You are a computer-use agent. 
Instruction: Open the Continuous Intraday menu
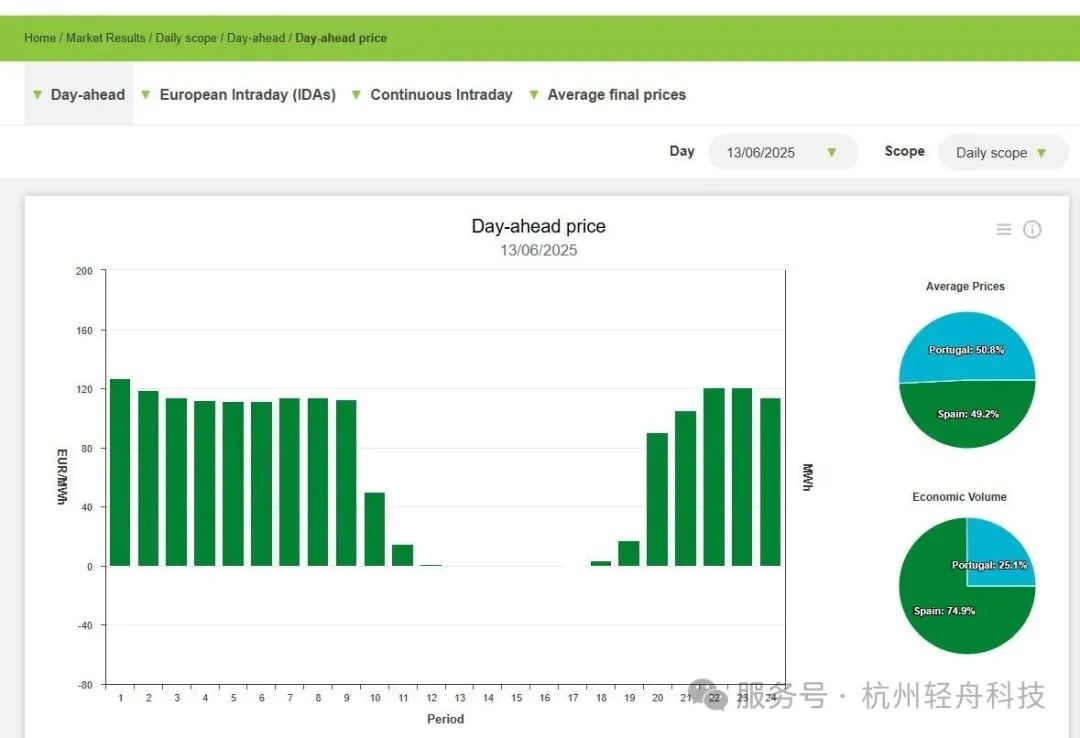pyautogui.click(x=441, y=95)
